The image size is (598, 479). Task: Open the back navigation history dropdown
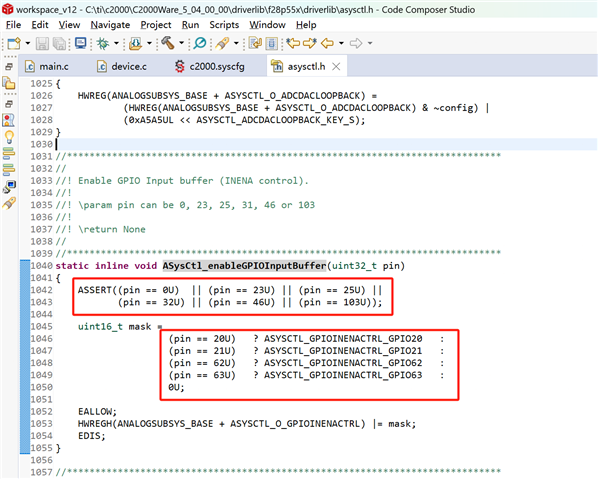point(341,43)
